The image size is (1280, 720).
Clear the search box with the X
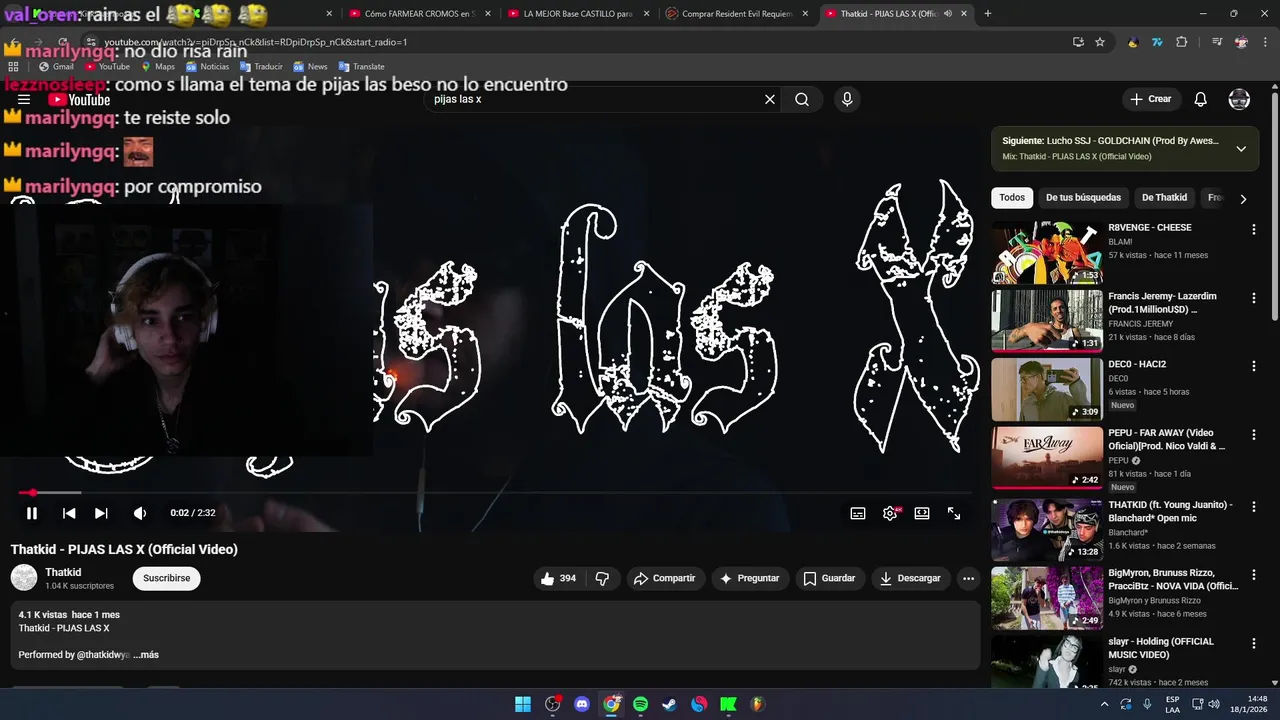tap(770, 99)
